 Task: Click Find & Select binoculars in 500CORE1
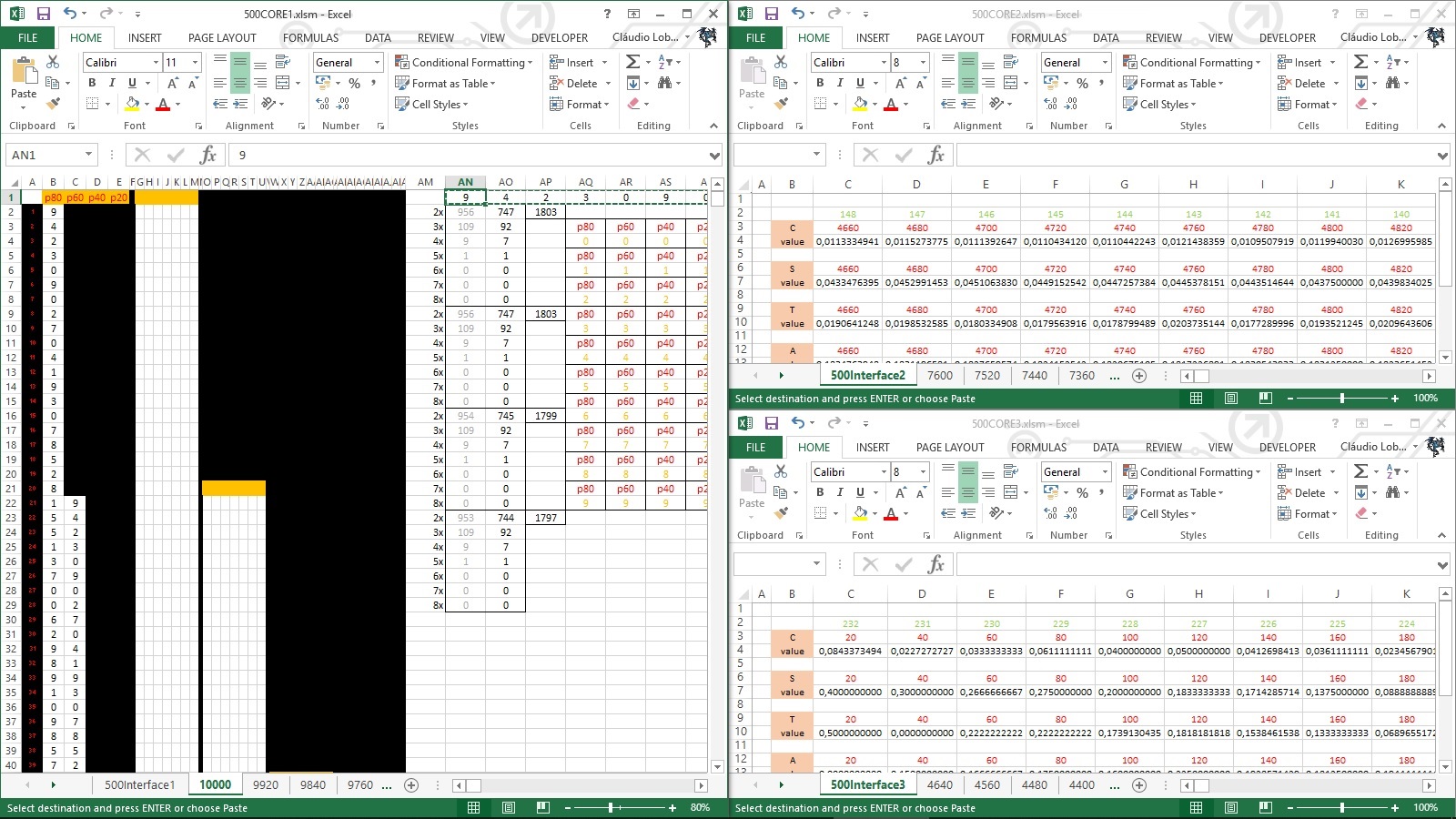pos(665,83)
